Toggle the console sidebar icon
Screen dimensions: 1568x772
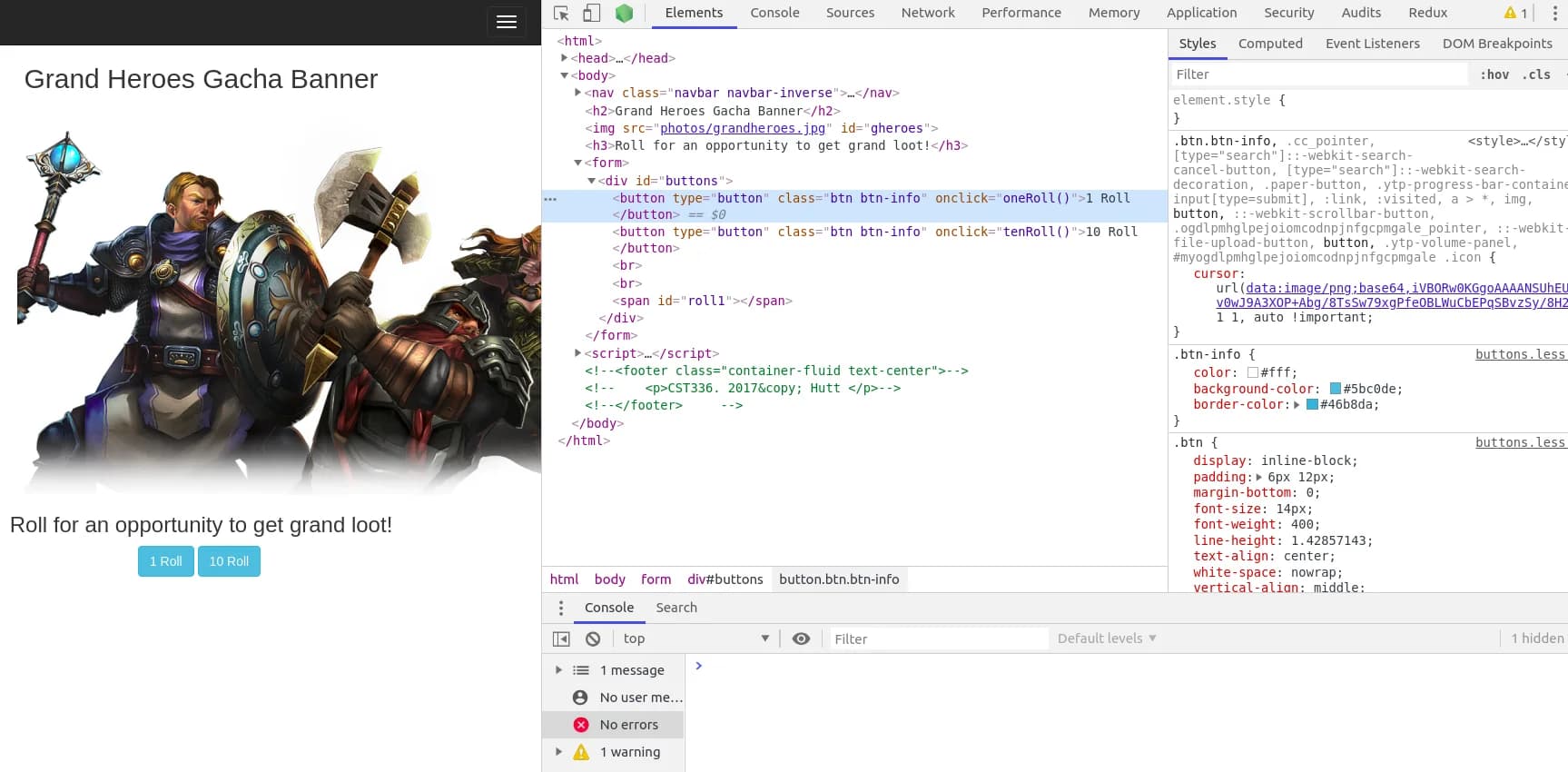click(561, 638)
